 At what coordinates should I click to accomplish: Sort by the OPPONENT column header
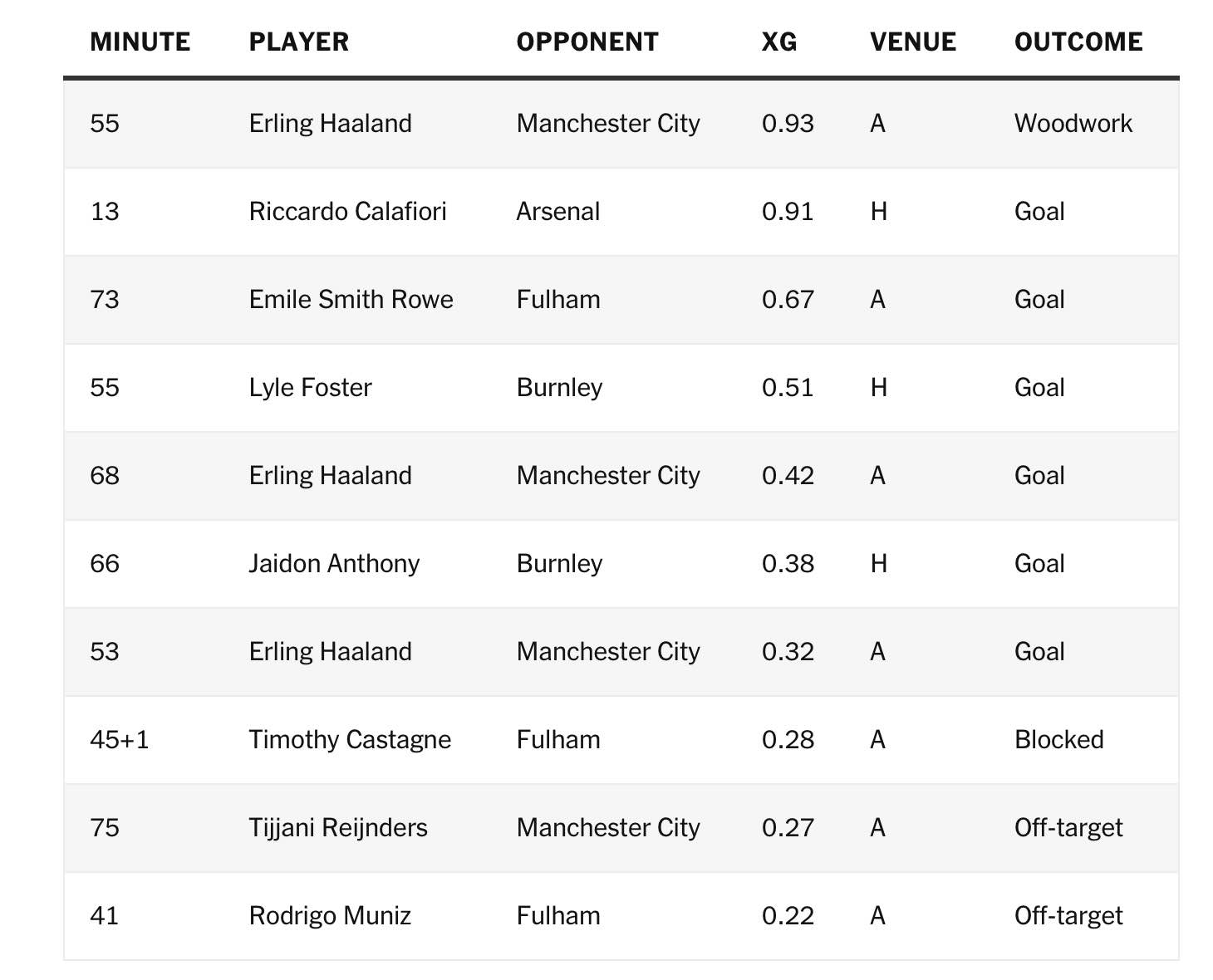click(587, 42)
